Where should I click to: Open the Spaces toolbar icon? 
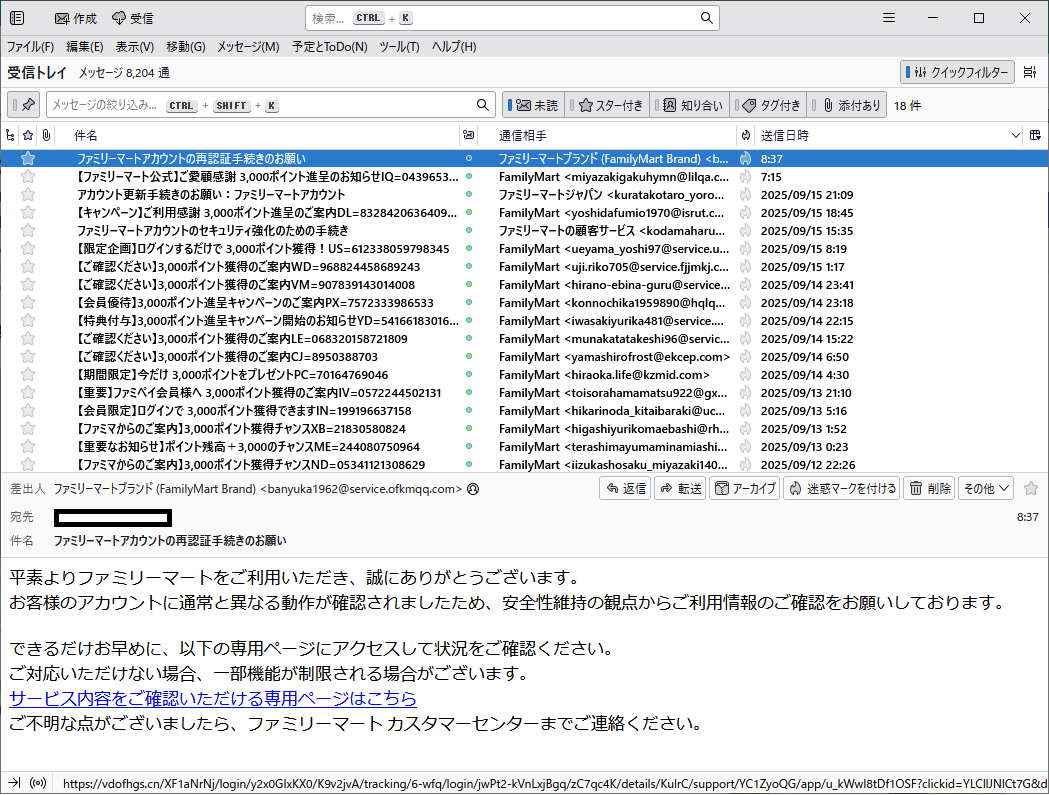pos(17,18)
